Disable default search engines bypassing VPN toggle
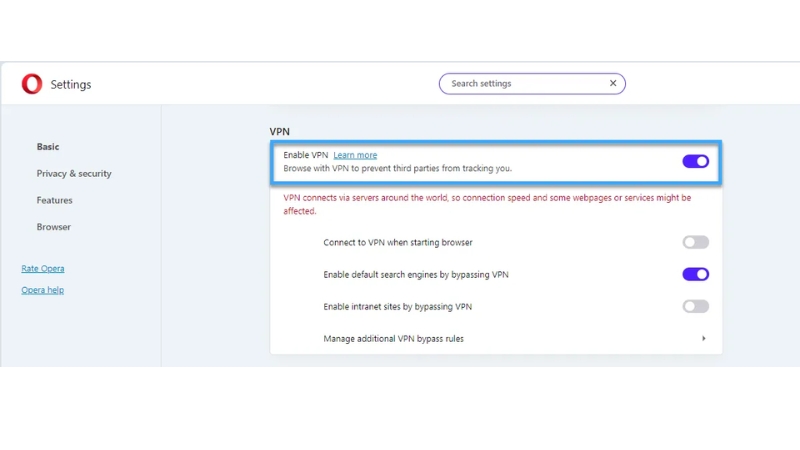 tap(695, 274)
